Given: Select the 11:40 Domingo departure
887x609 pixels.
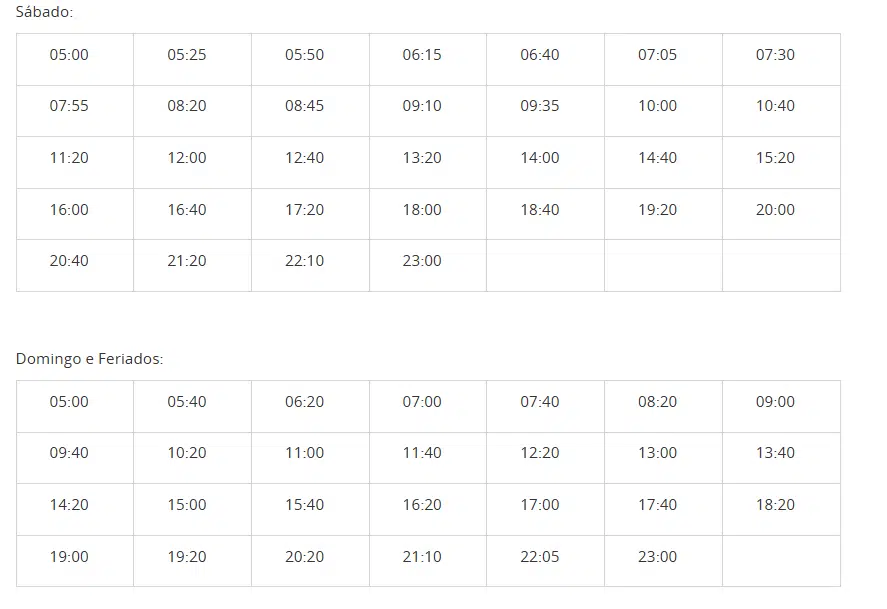Looking at the screenshot, I should (x=422, y=453).
